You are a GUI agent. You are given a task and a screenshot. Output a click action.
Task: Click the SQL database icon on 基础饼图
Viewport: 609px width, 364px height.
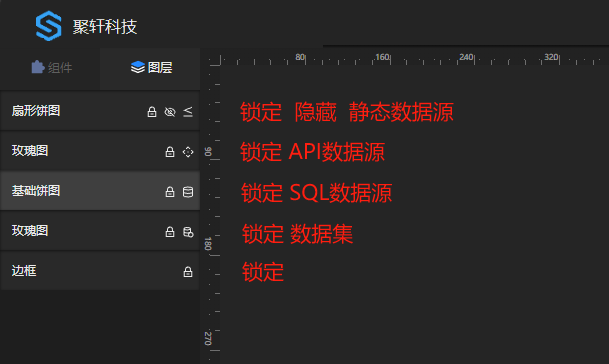tap(188, 192)
